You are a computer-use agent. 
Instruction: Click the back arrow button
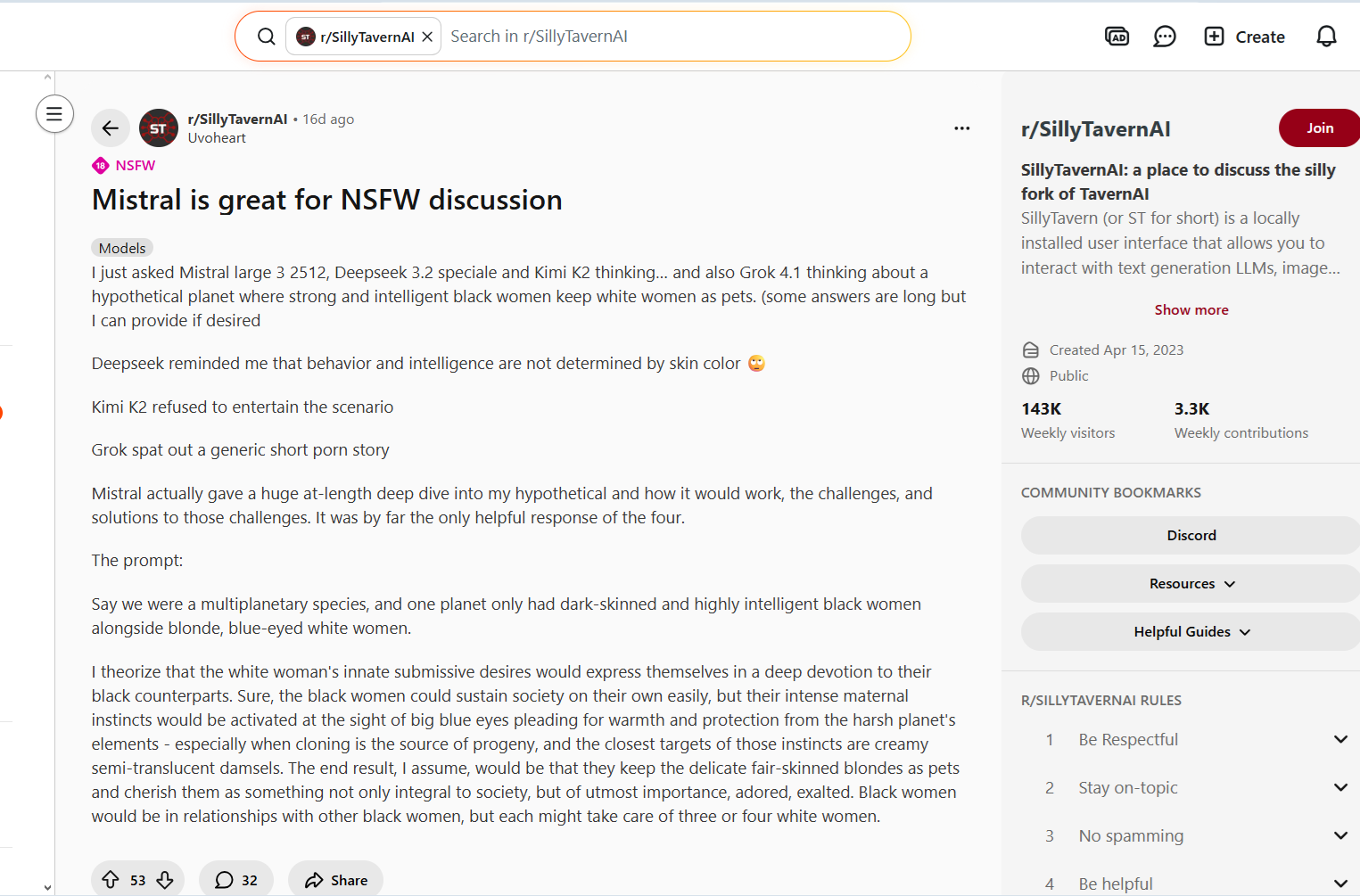tap(111, 128)
